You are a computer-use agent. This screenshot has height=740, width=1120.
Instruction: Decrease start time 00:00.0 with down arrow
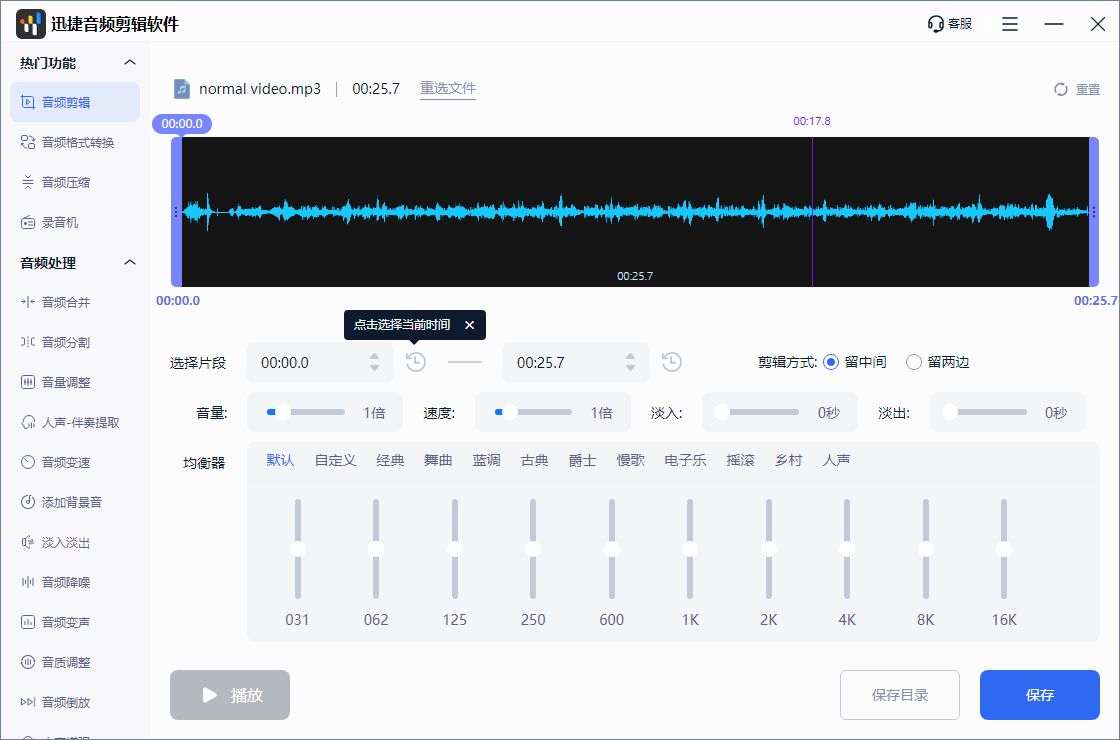[x=374, y=368]
